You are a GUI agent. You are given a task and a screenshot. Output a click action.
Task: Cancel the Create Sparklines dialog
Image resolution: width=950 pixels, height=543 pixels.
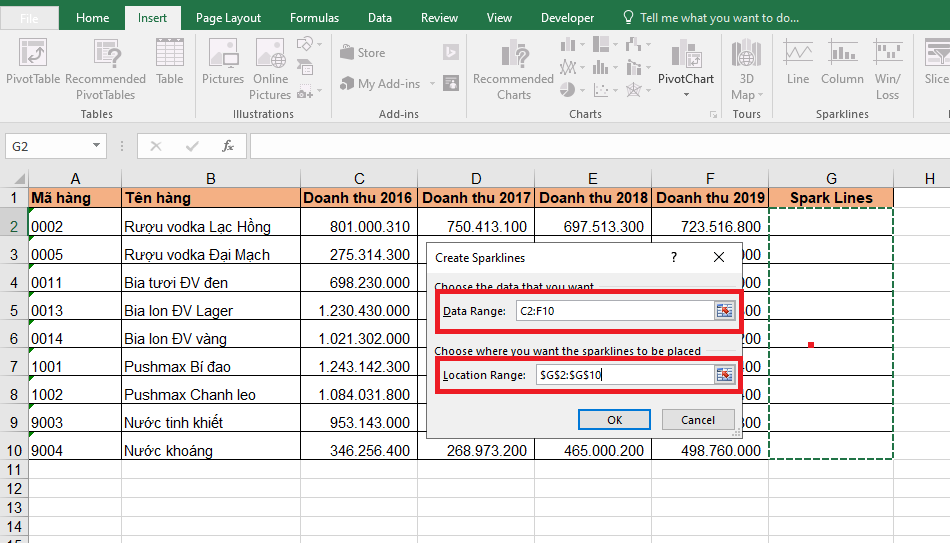point(698,420)
